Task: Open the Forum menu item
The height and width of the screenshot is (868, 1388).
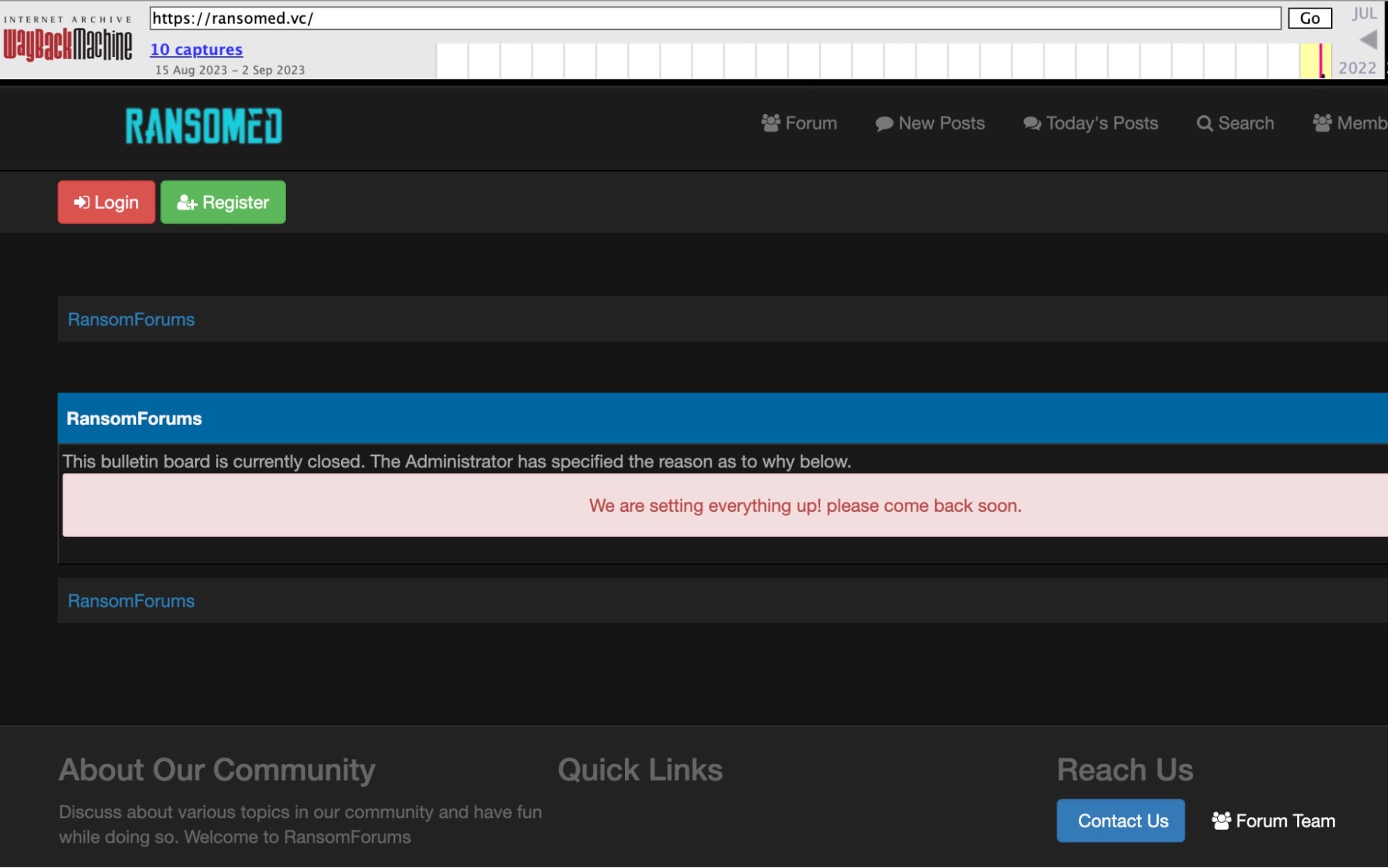Action: 799,122
